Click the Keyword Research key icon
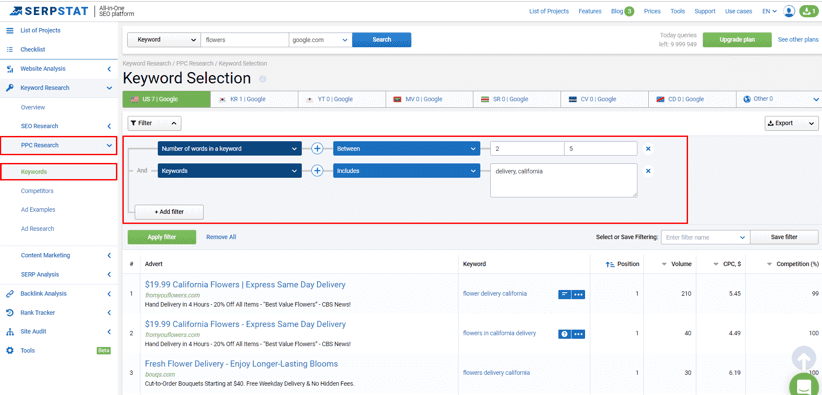The image size is (822, 395). coord(9,88)
